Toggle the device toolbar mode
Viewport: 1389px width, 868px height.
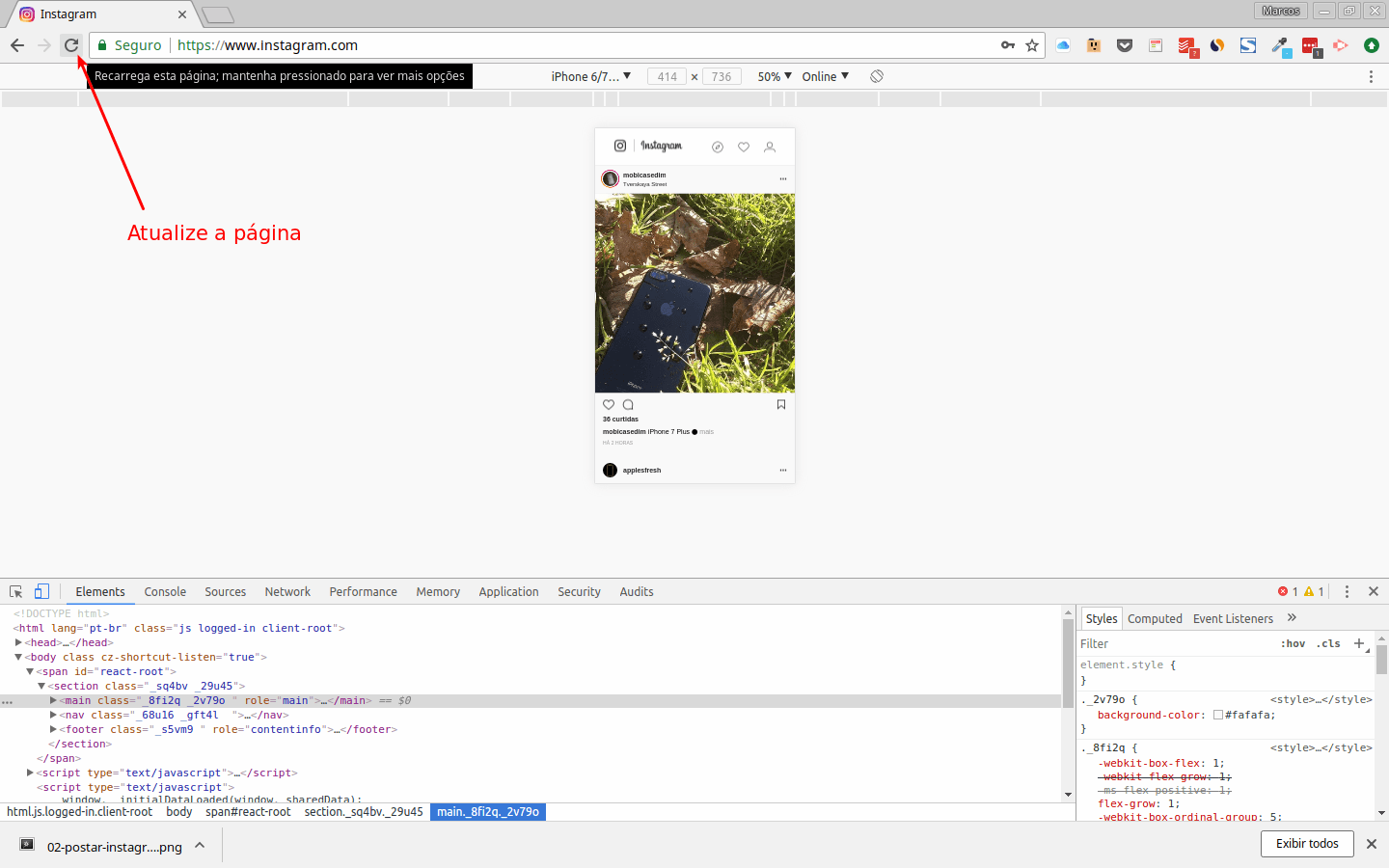point(41,591)
